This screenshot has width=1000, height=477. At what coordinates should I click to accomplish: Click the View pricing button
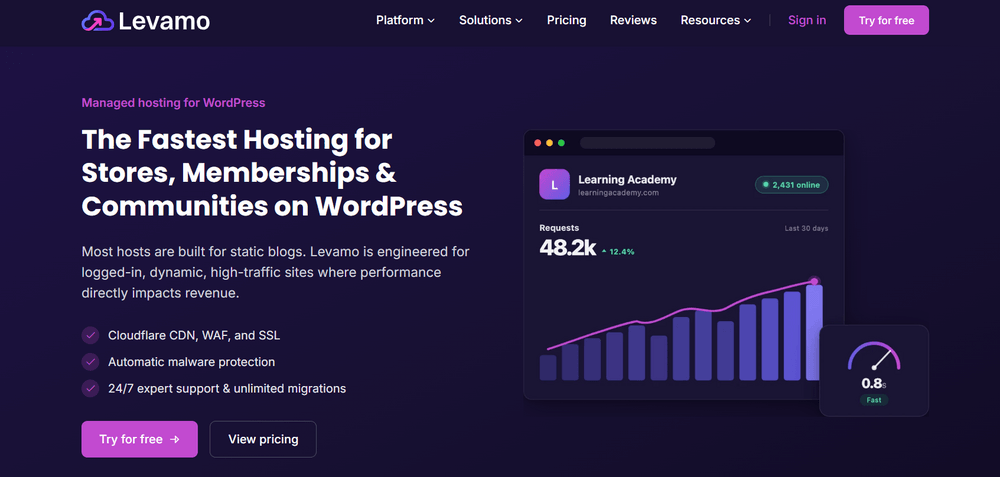[x=263, y=439]
